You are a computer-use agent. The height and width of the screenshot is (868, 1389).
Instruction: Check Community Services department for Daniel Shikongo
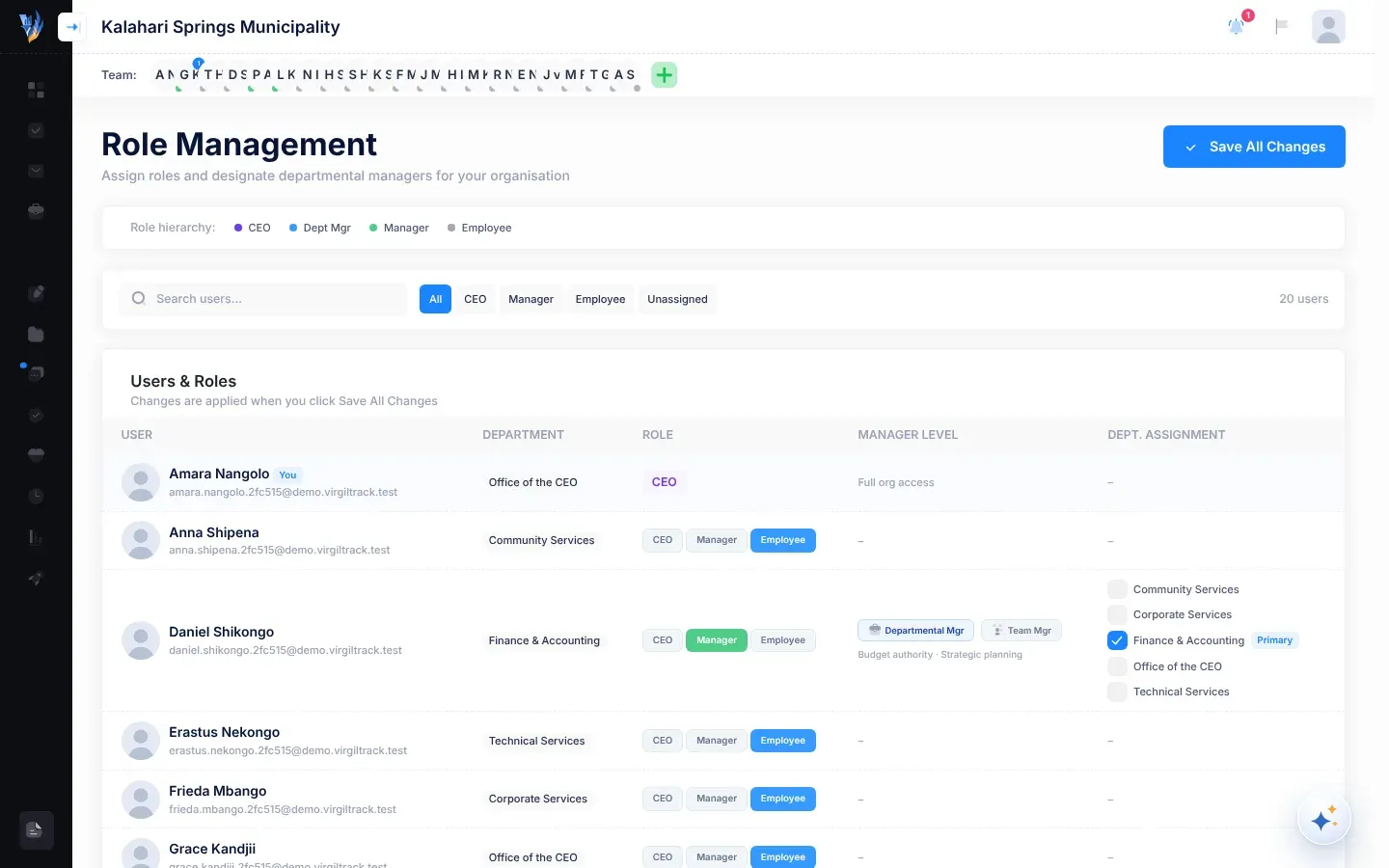point(1117,589)
